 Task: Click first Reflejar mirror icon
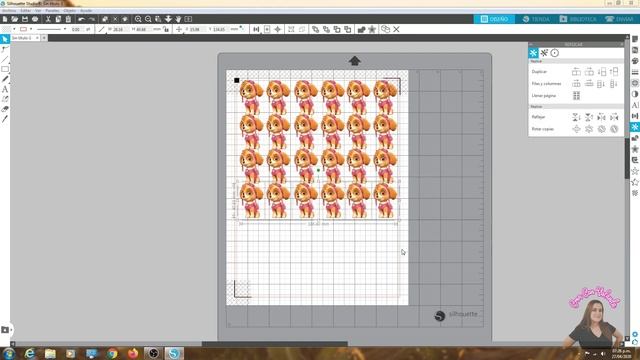tap(576, 117)
